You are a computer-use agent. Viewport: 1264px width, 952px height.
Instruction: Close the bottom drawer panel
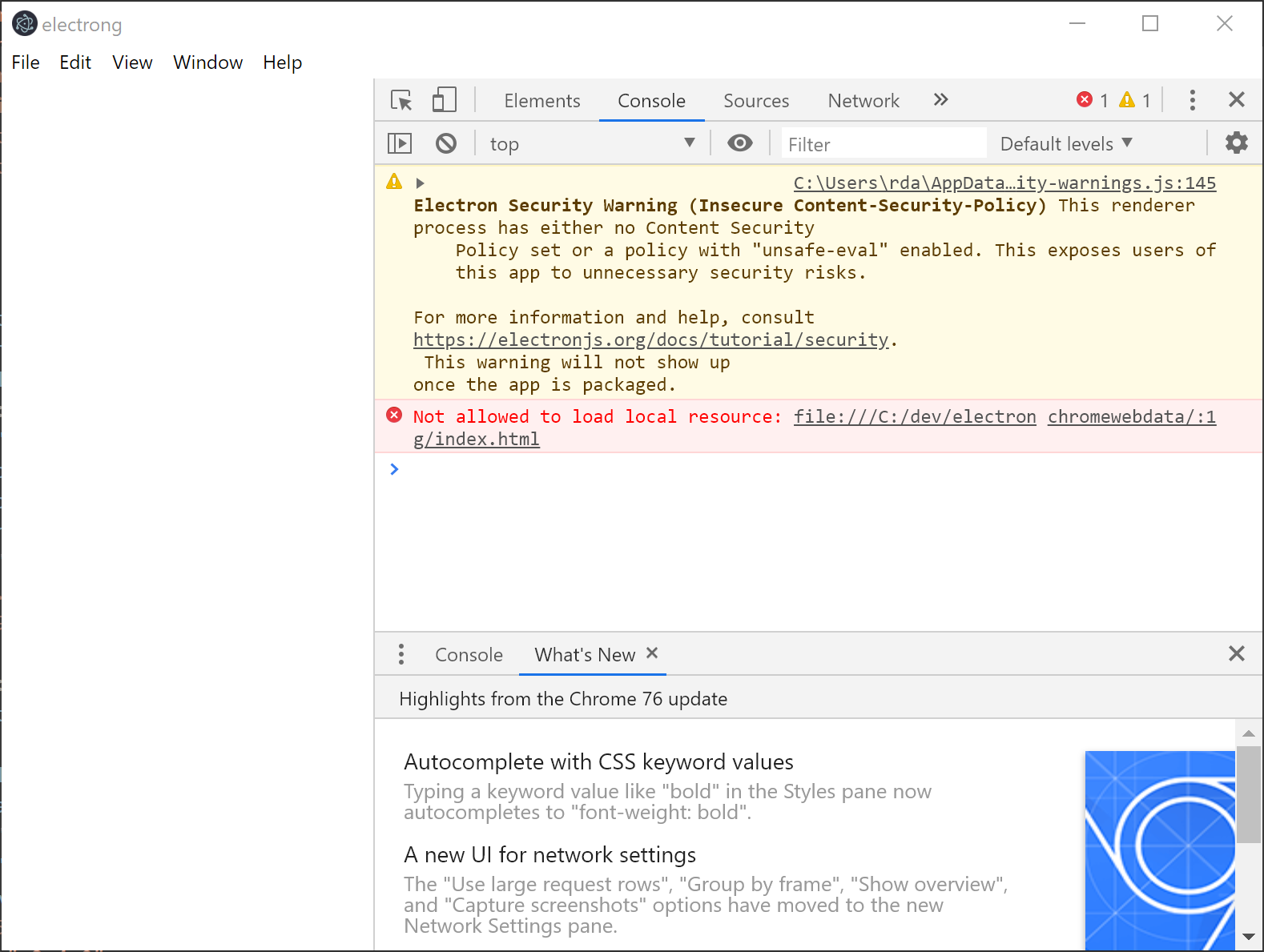1237,653
